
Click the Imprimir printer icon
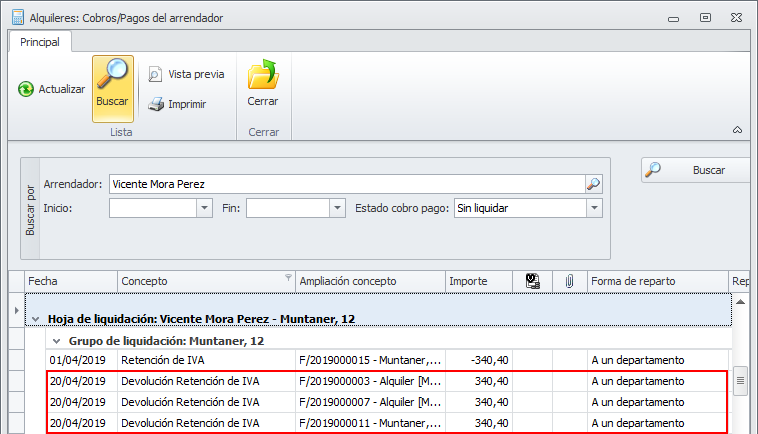(x=156, y=104)
